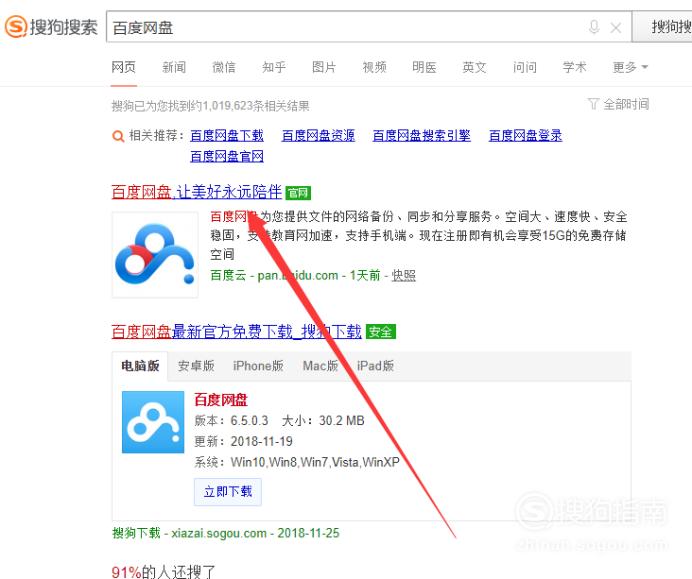Select the Mac版 download tab
692x579 pixels.
coord(320,366)
